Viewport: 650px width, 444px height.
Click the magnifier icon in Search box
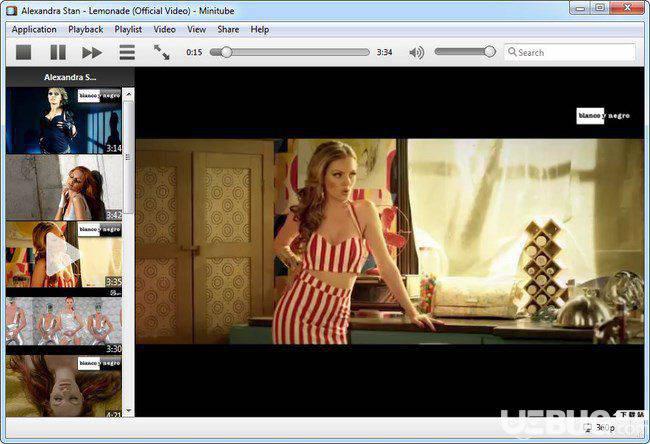(512, 52)
